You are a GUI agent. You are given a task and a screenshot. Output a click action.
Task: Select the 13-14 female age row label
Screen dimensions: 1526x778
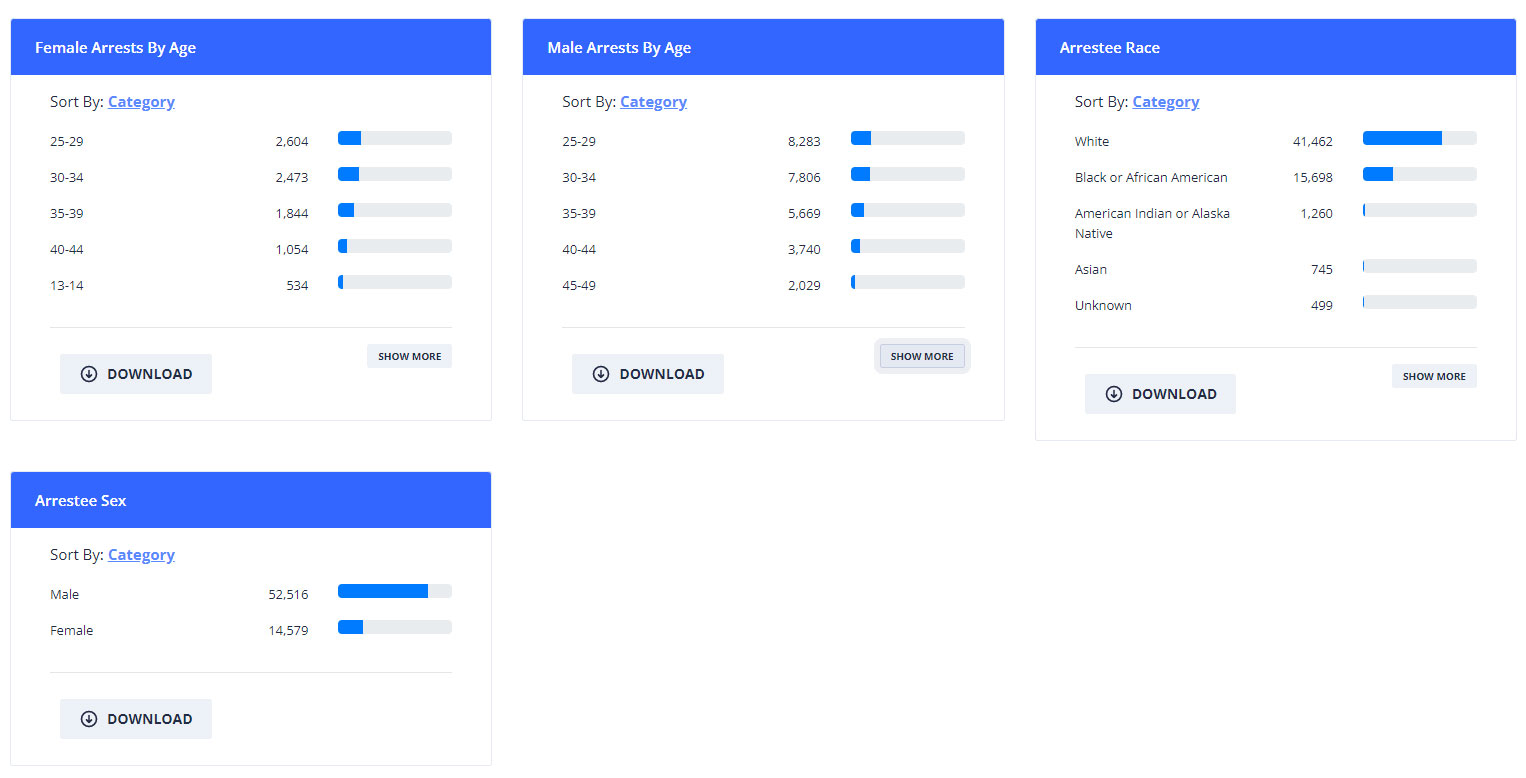point(67,285)
